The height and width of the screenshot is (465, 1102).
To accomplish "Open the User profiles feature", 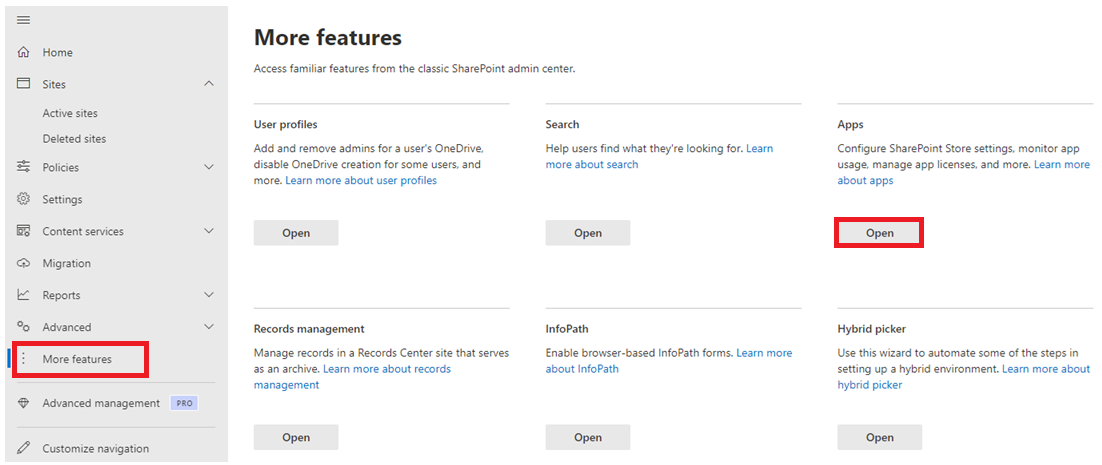I will click(296, 233).
